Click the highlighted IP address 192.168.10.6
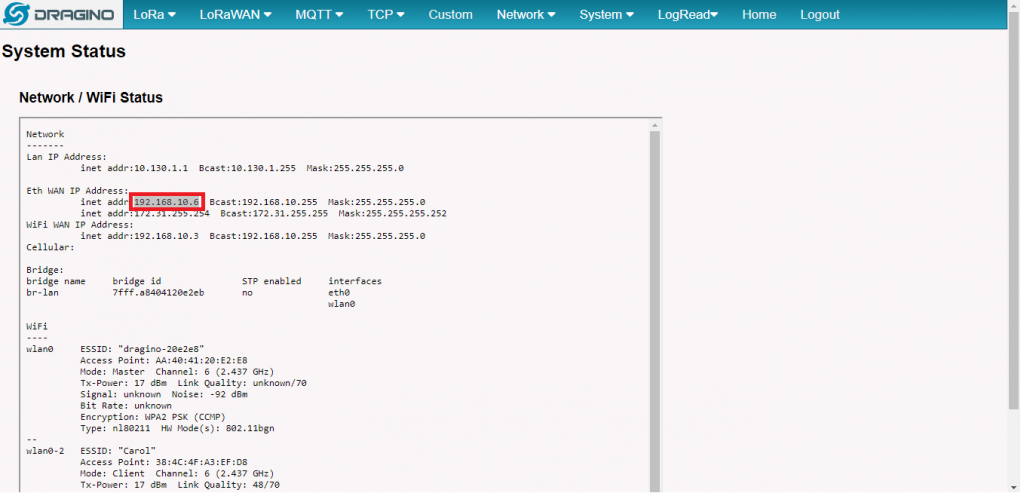 [x=167, y=202]
